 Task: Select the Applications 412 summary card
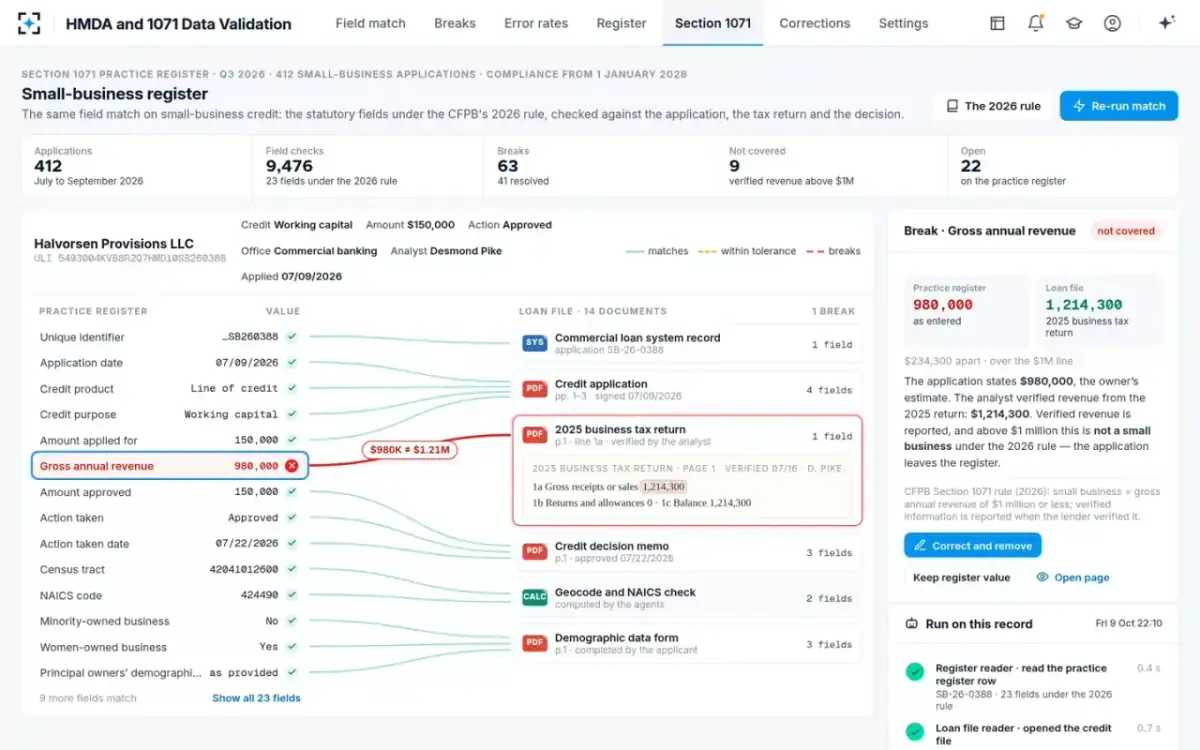click(x=136, y=166)
